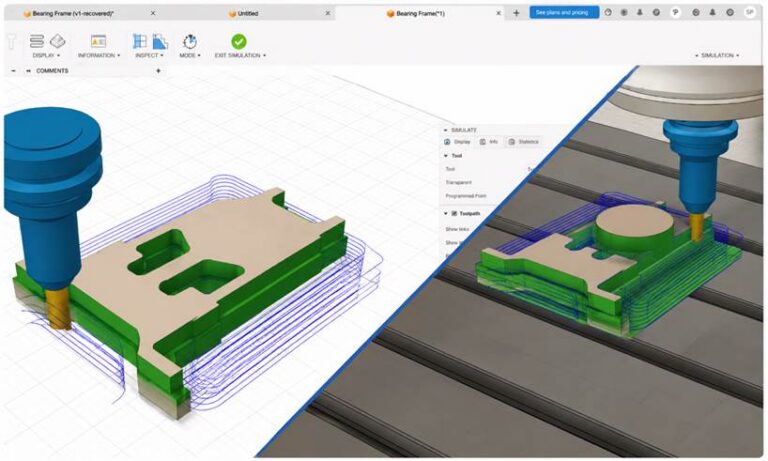Click the stacked-lines Display toolbar icon
Image resolution: width=768 pixels, height=461 pixels.
[37, 41]
